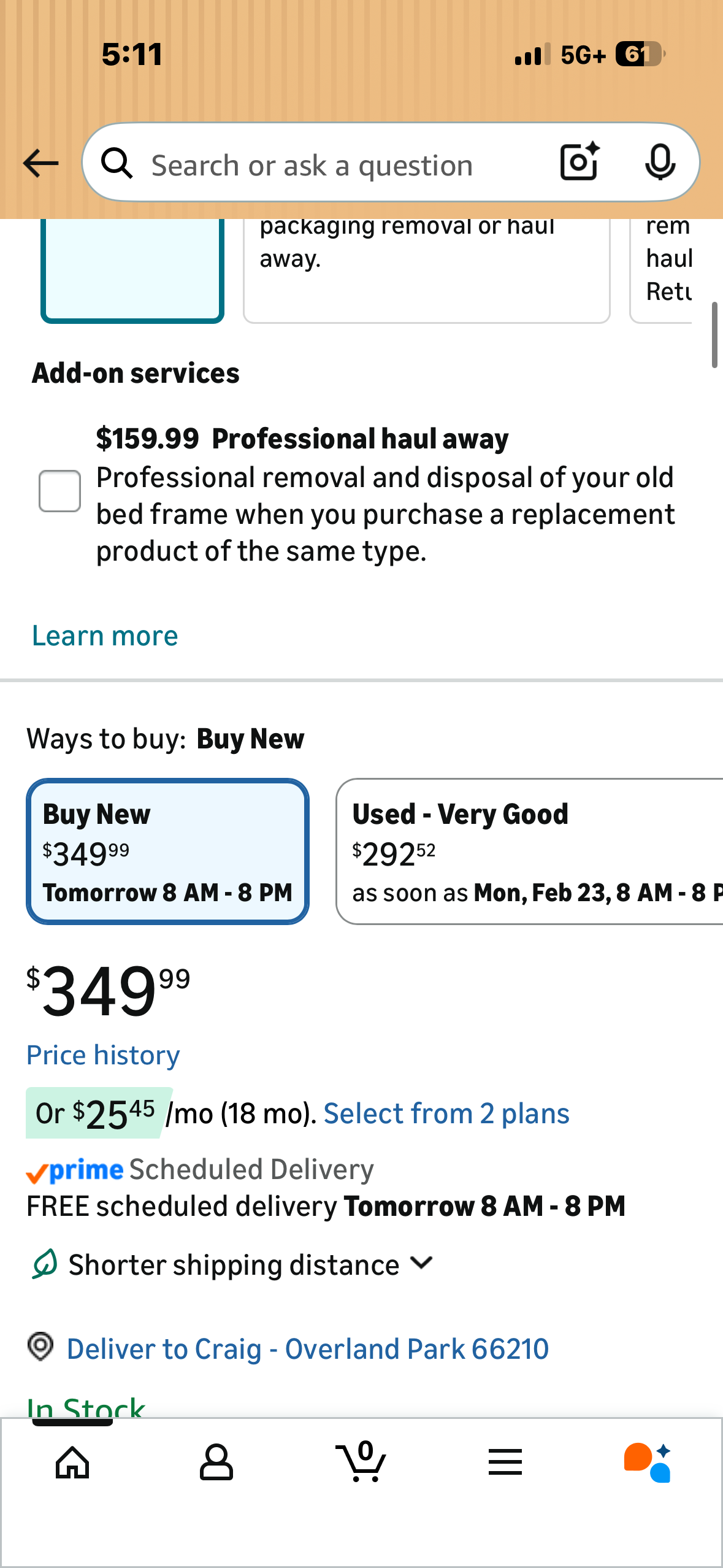Open the Price history link
Image resolution: width=723 pixels, height=1568 pixels.
pos(103,1055)
